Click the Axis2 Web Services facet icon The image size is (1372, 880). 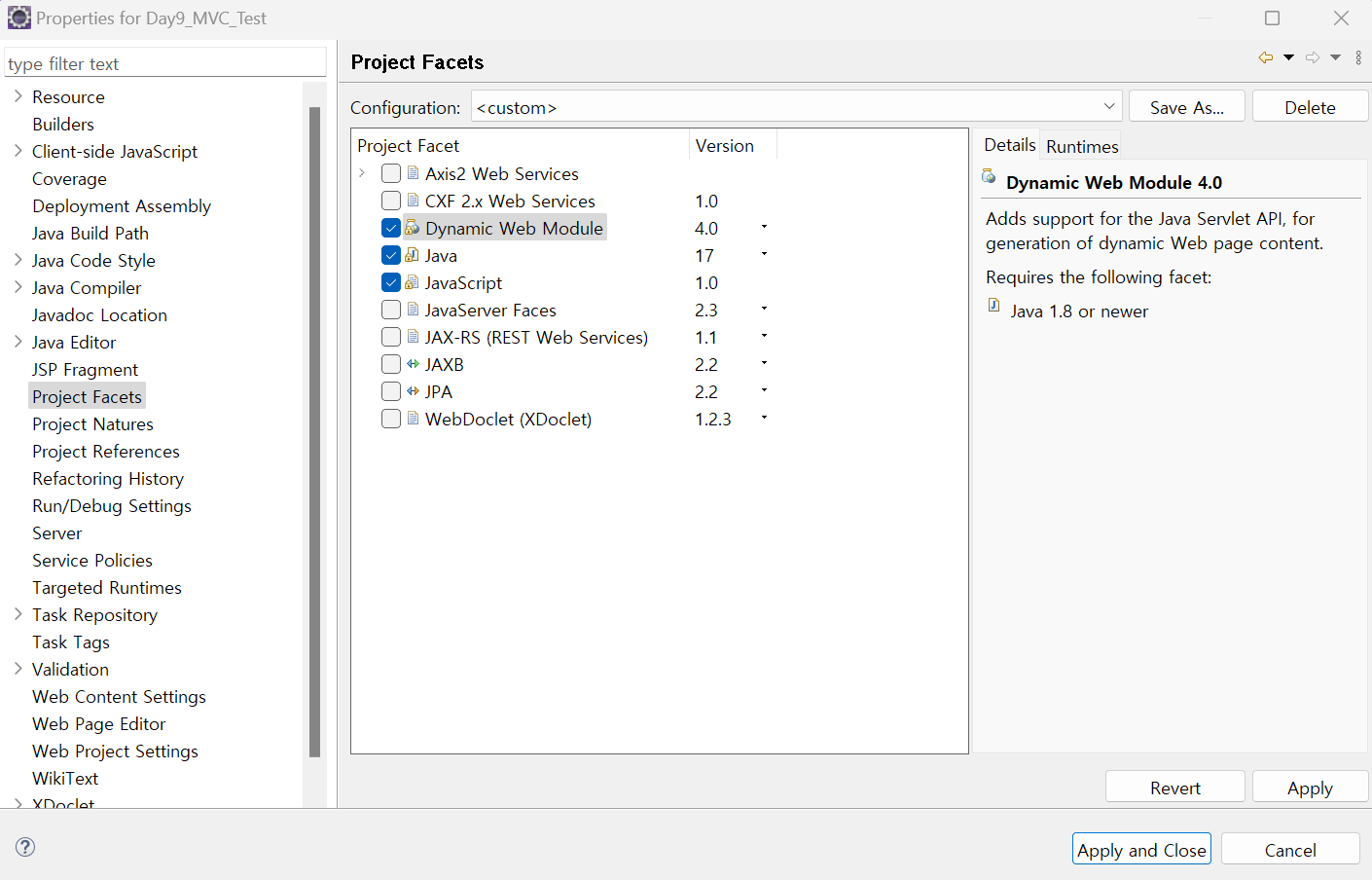[413, 173]
